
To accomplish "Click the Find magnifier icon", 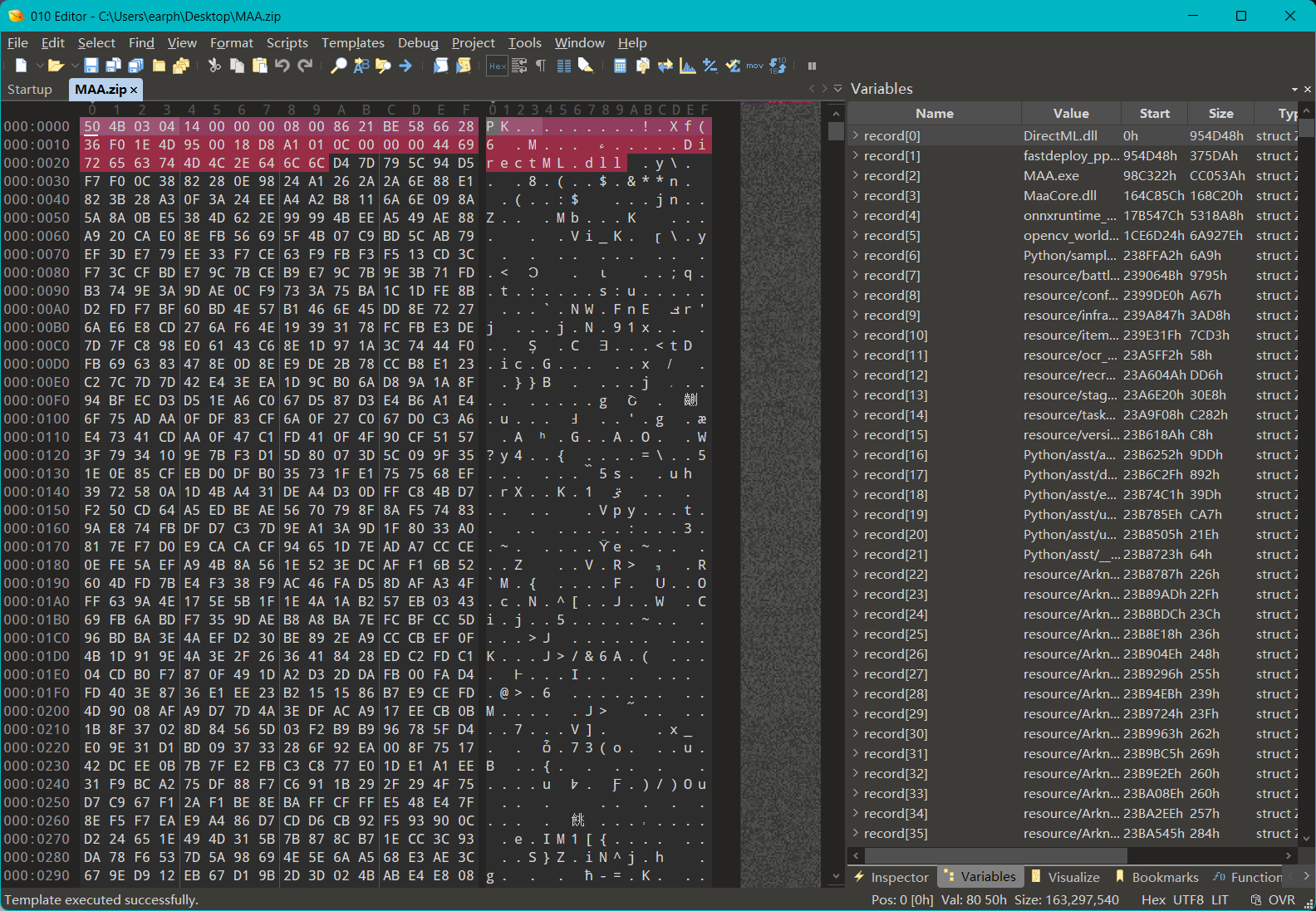I will pos(338,66).
